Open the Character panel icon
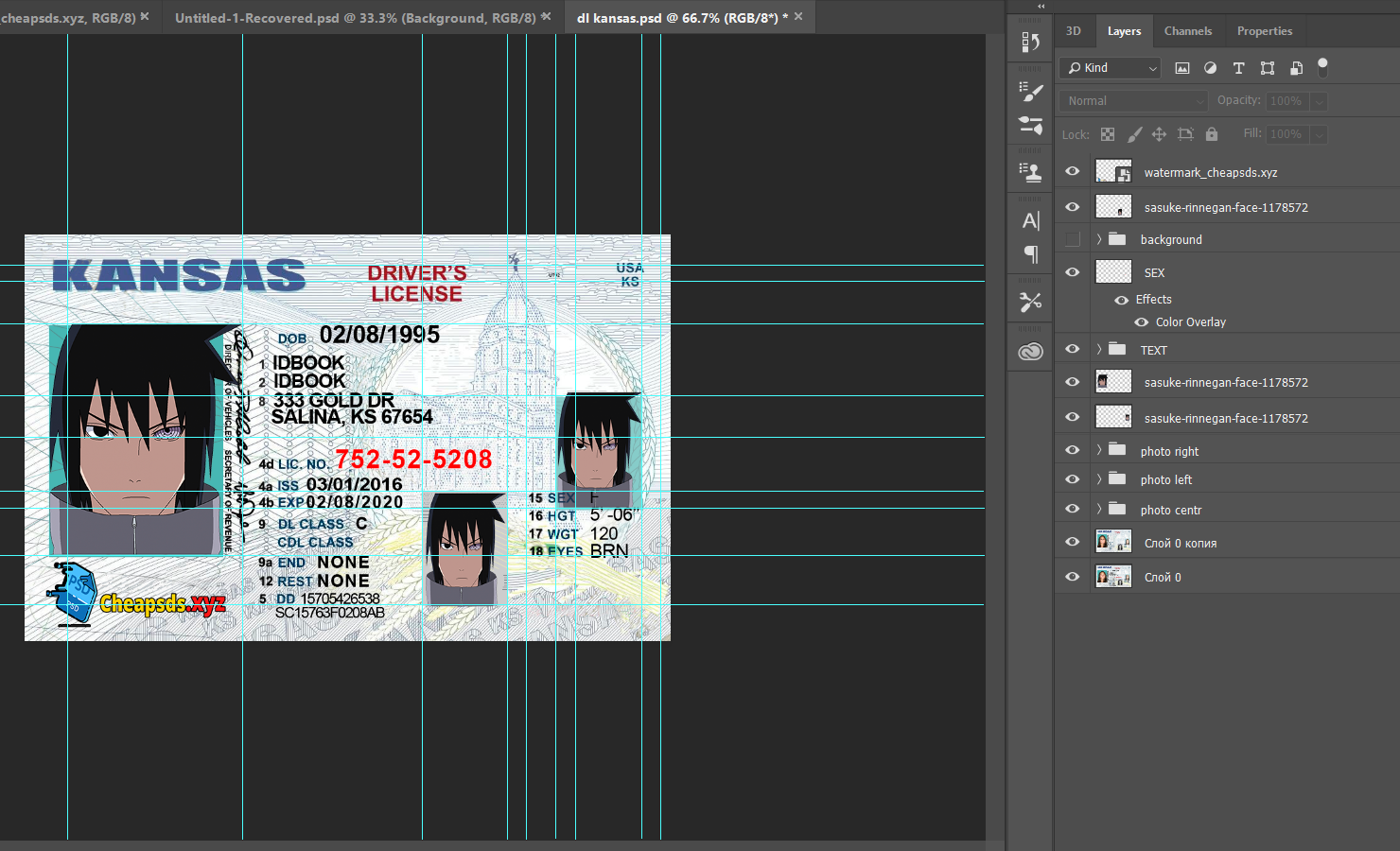This screenshot has width=1400, height=851. tap(1030, 220)
